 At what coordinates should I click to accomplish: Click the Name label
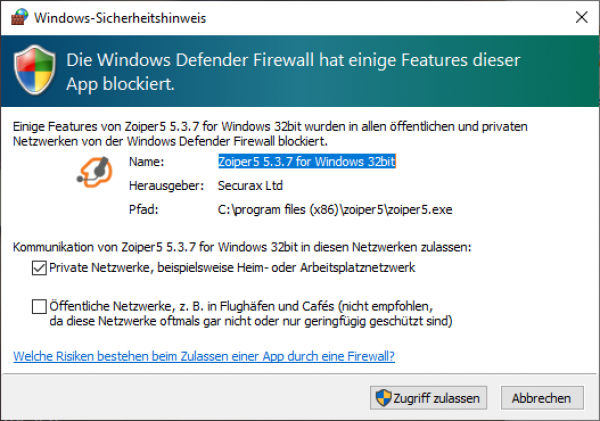(x=146, y=162)
